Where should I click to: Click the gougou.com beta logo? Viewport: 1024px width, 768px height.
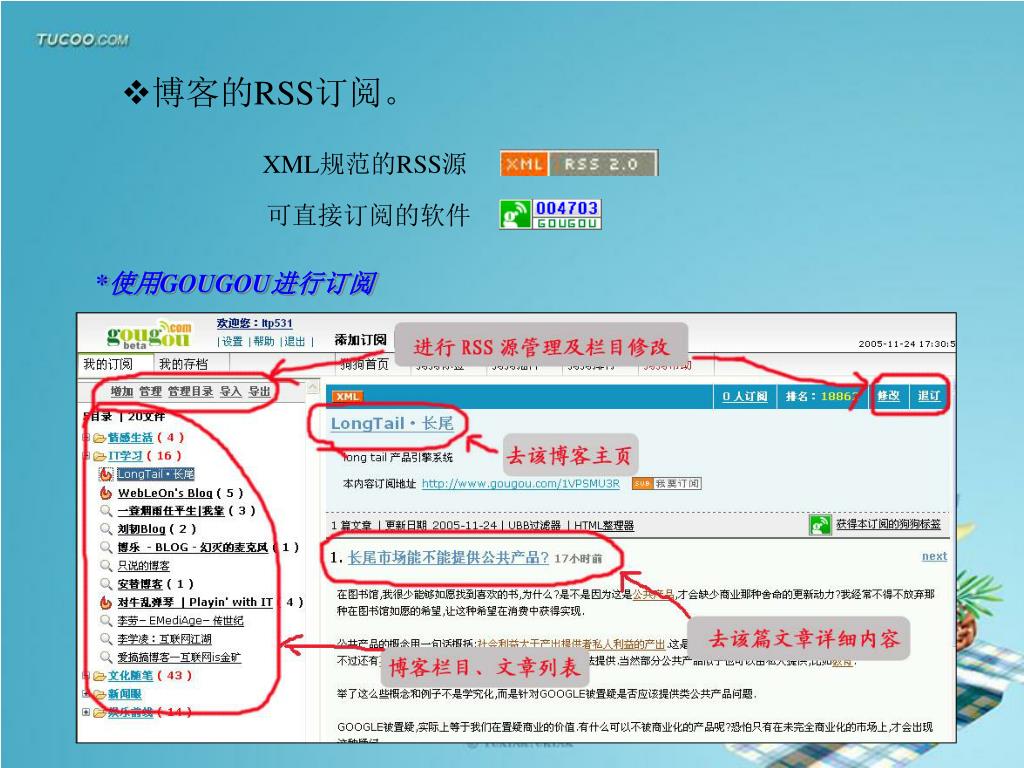(150, 334)
